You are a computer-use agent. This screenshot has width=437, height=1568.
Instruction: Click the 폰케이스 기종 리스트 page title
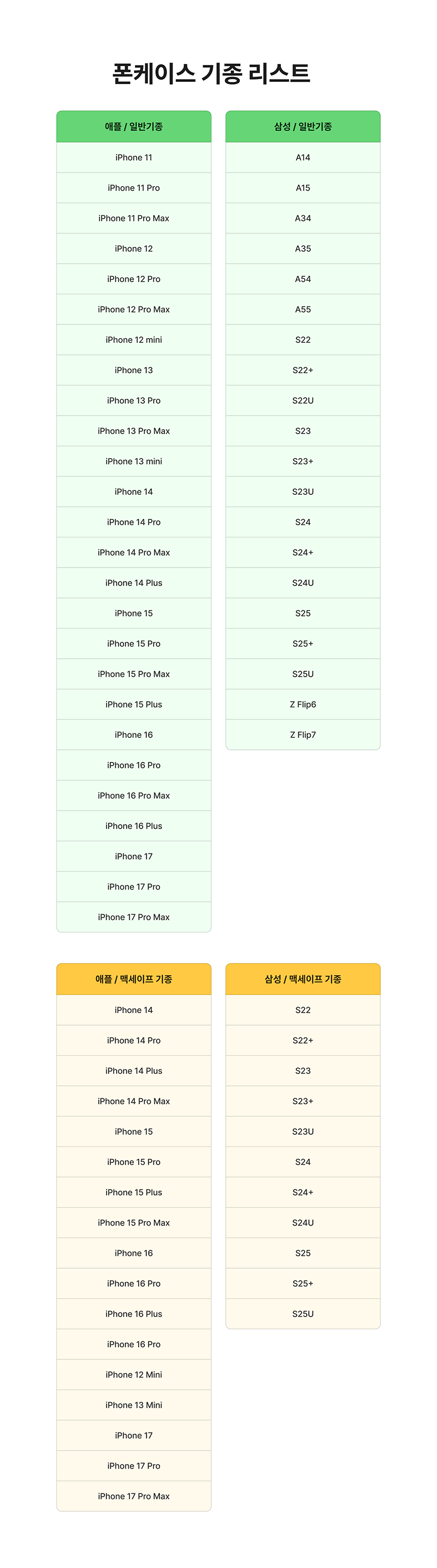[212, 74]
